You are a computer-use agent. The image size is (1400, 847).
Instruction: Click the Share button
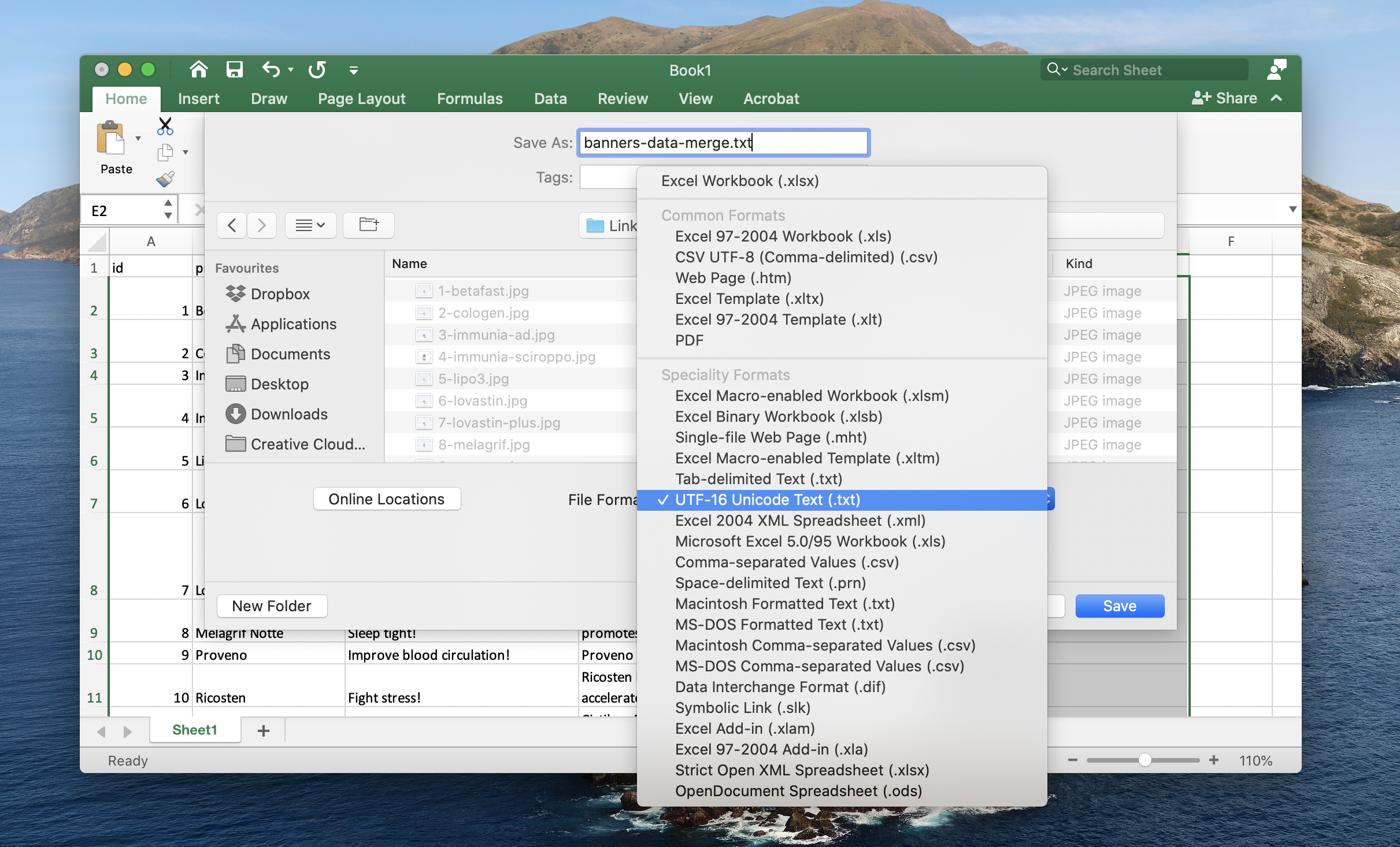[1224, 98]
